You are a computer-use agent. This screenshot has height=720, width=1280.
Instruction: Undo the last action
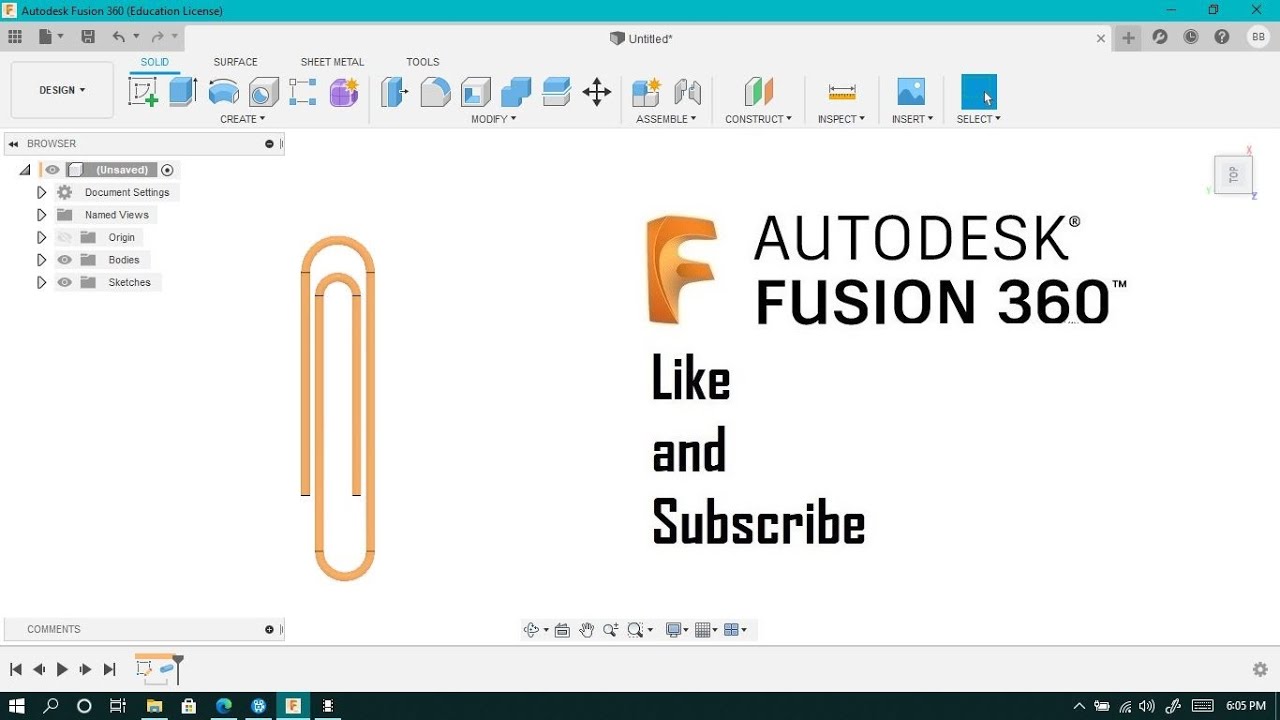coord(119,37)
